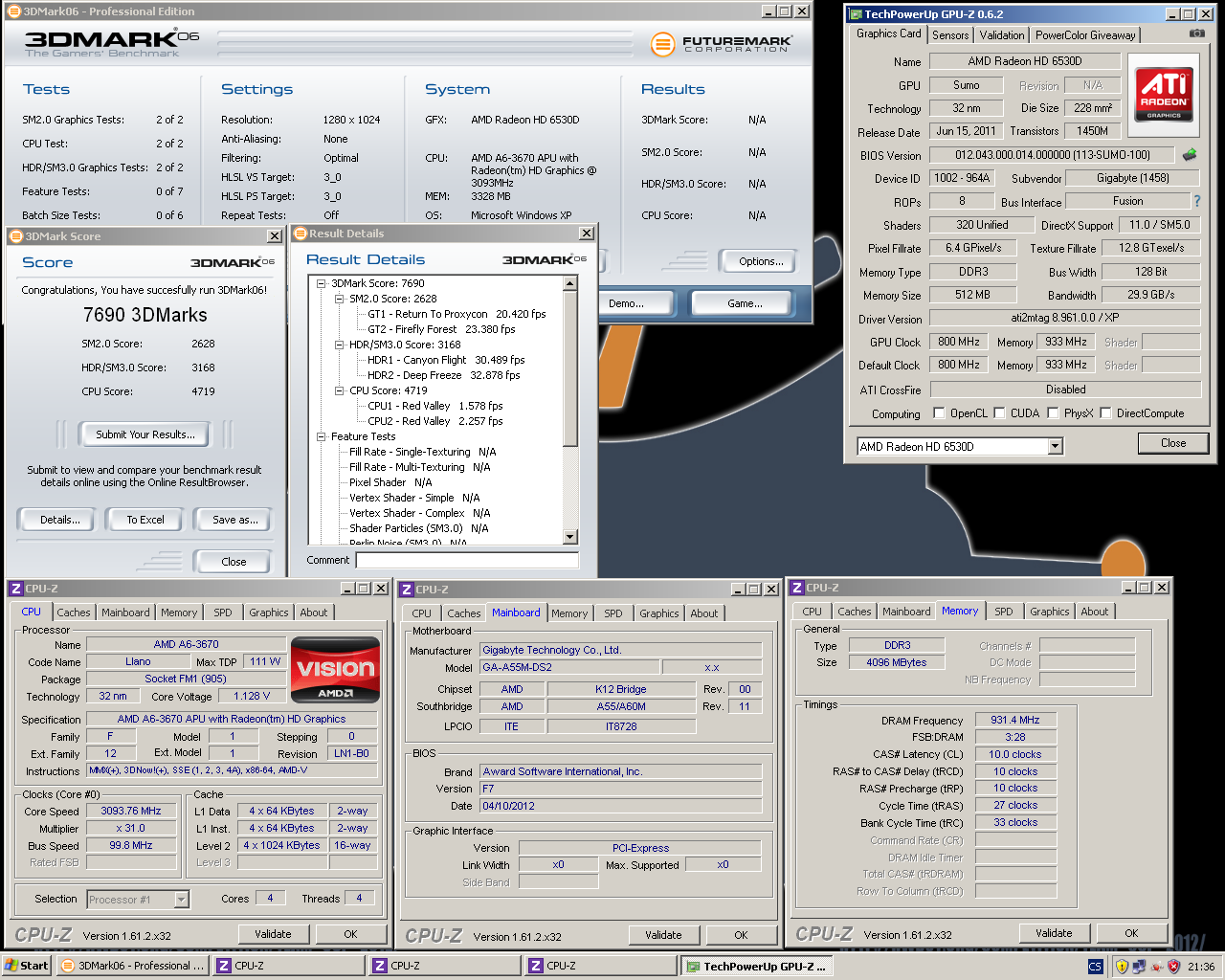Switch to the Sensors tab in GPU-Z
The height and width of the screenshot is (980, 1225).
coord(950,35)
